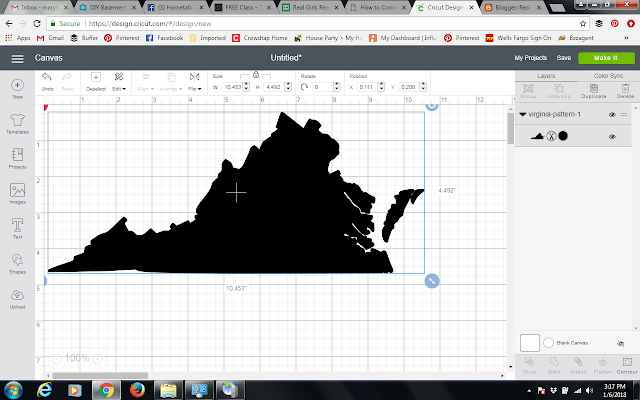Screen dimensions: 640x400
Task: Click the Flatten tool
Action: coord(602,365)
